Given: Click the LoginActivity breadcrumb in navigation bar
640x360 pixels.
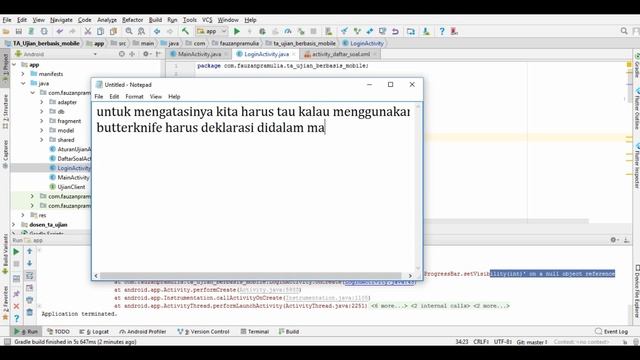Looking at the screenshot, I should (363, 43).
